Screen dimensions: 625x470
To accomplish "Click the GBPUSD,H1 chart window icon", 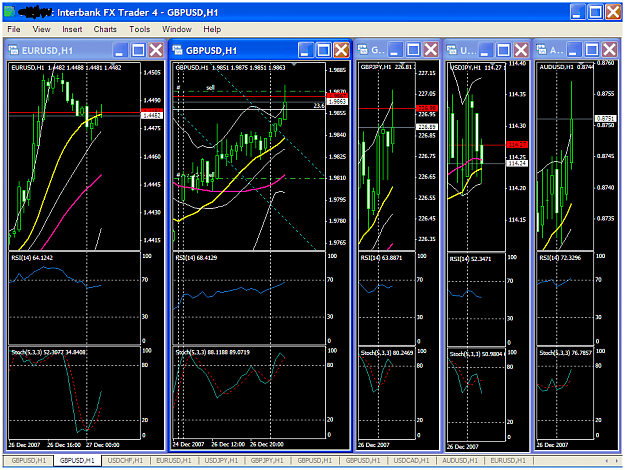I will coord(177,50).
